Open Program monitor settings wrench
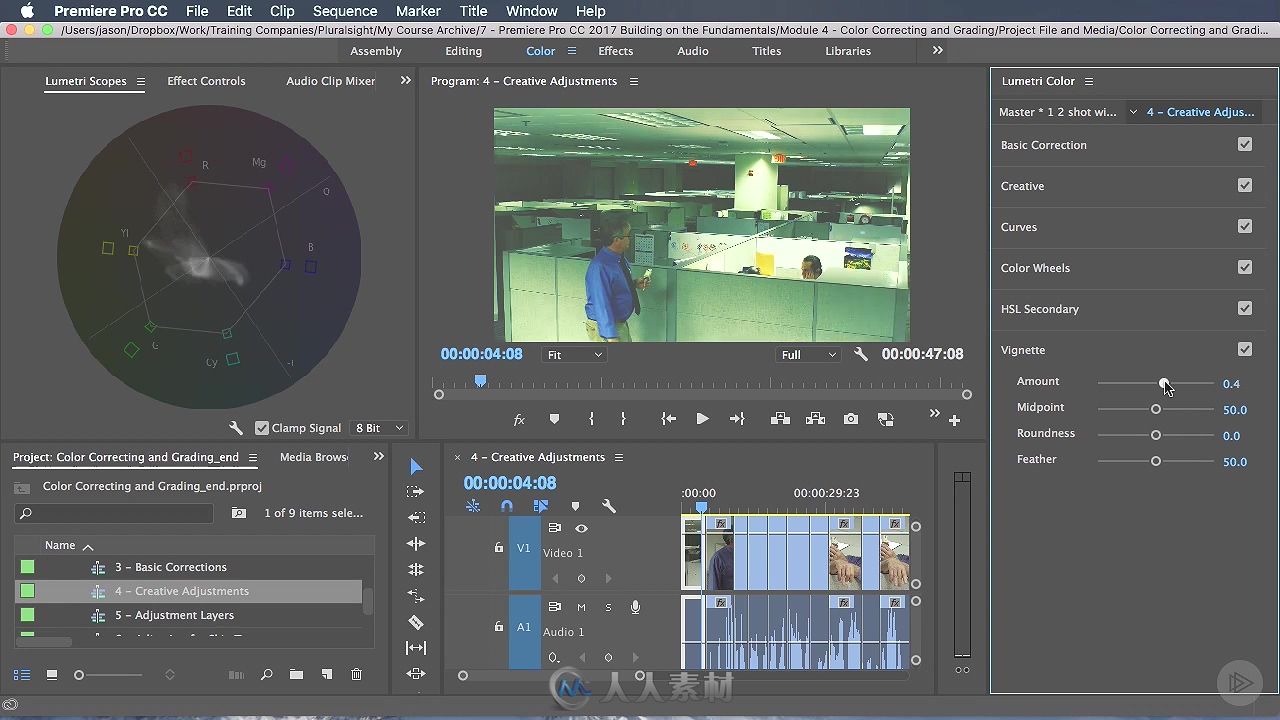 click(x=861, y=354)
